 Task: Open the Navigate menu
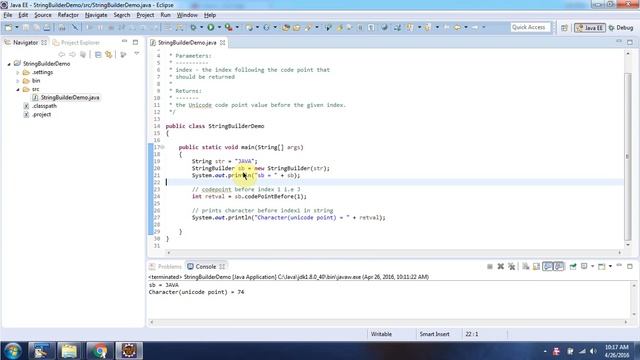pos(96,15)
